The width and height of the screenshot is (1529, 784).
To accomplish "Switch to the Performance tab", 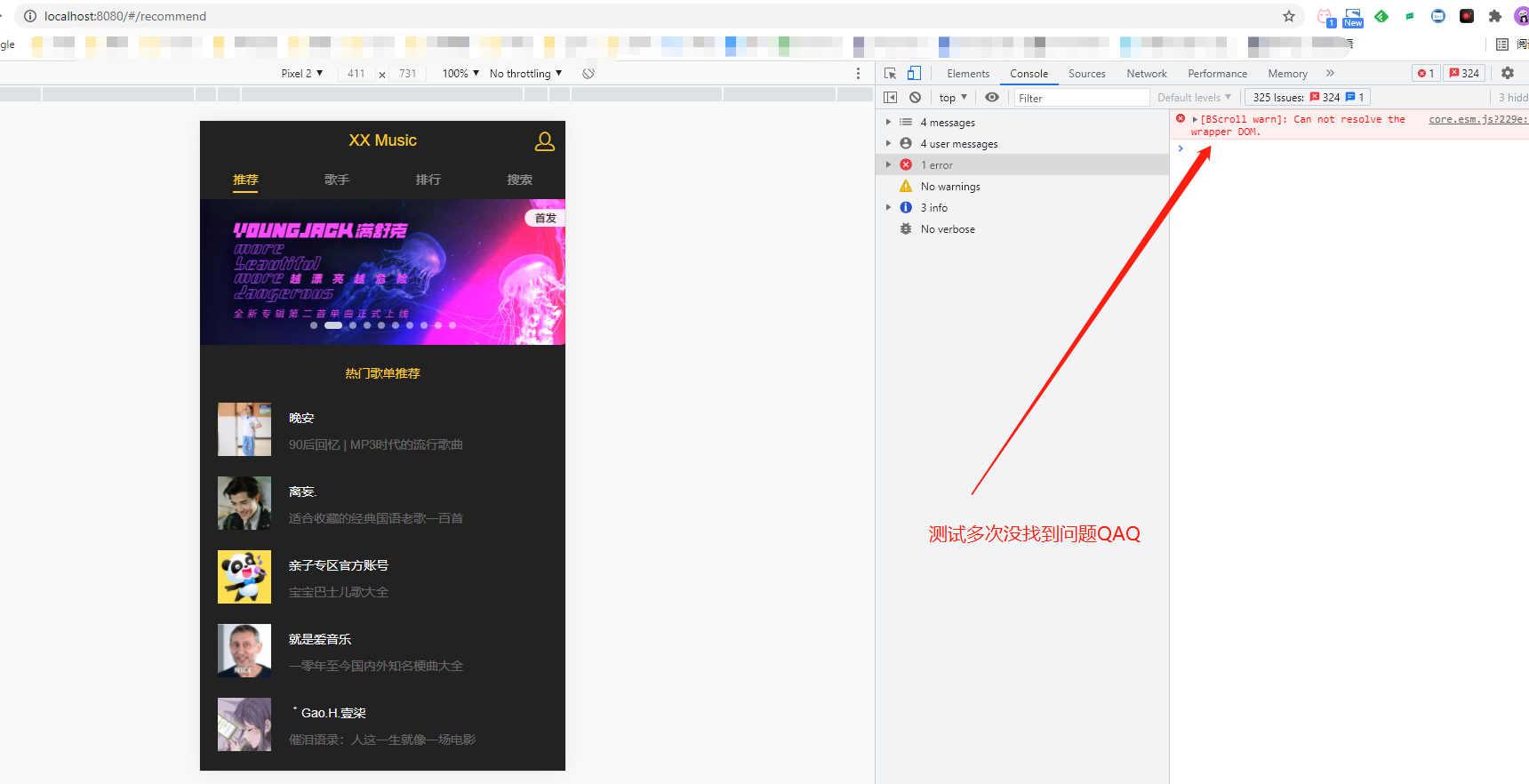I will click(x=1217, y=74).
